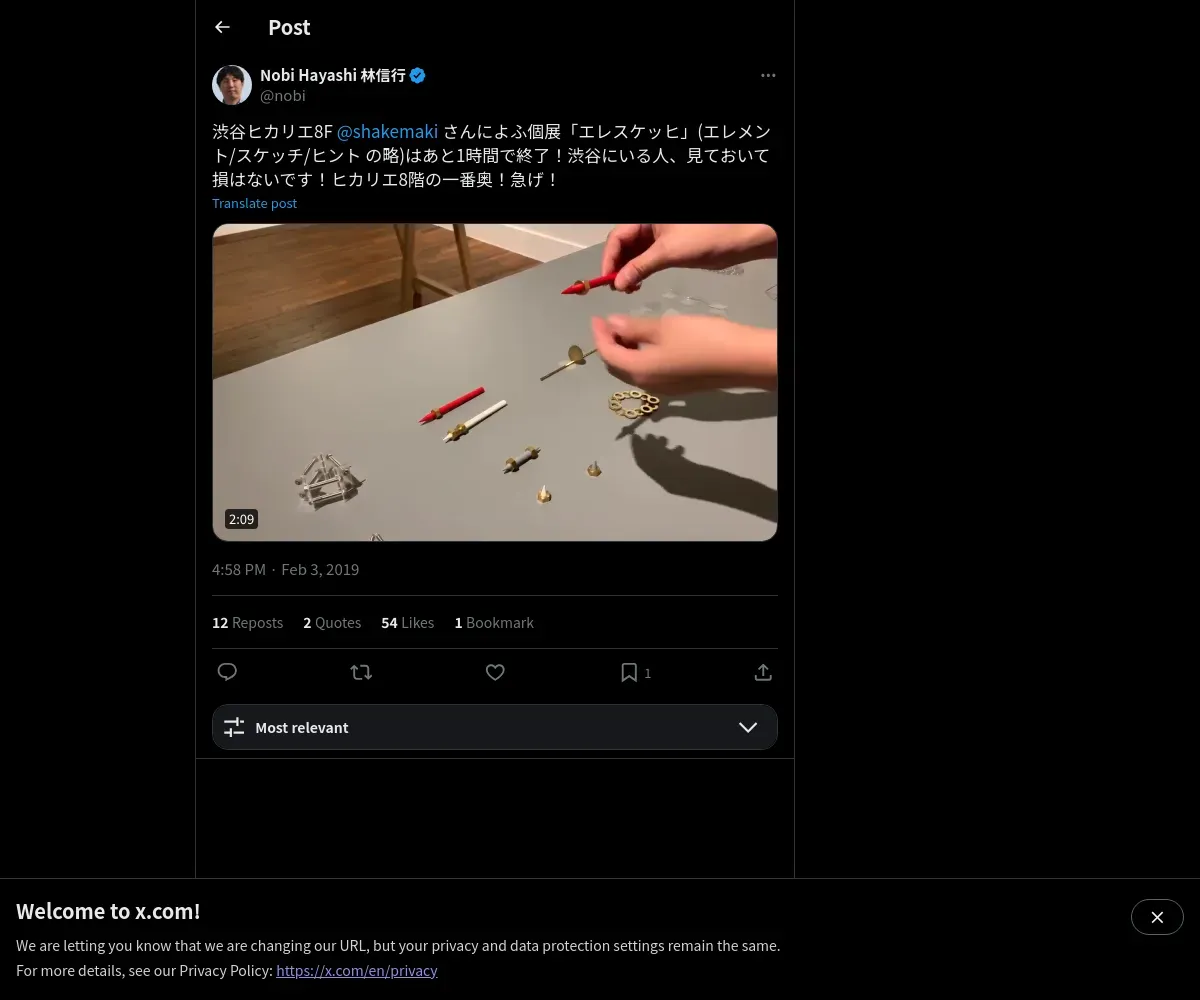The height and width of the screenshot is (1000, 1200).
Task: Click the repost arrows icon
Action: 361,672
